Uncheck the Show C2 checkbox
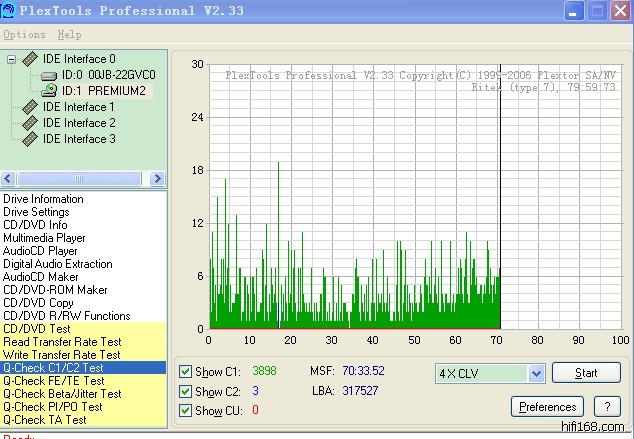Screen dimensions: 634x439 [x=184, y=391]
